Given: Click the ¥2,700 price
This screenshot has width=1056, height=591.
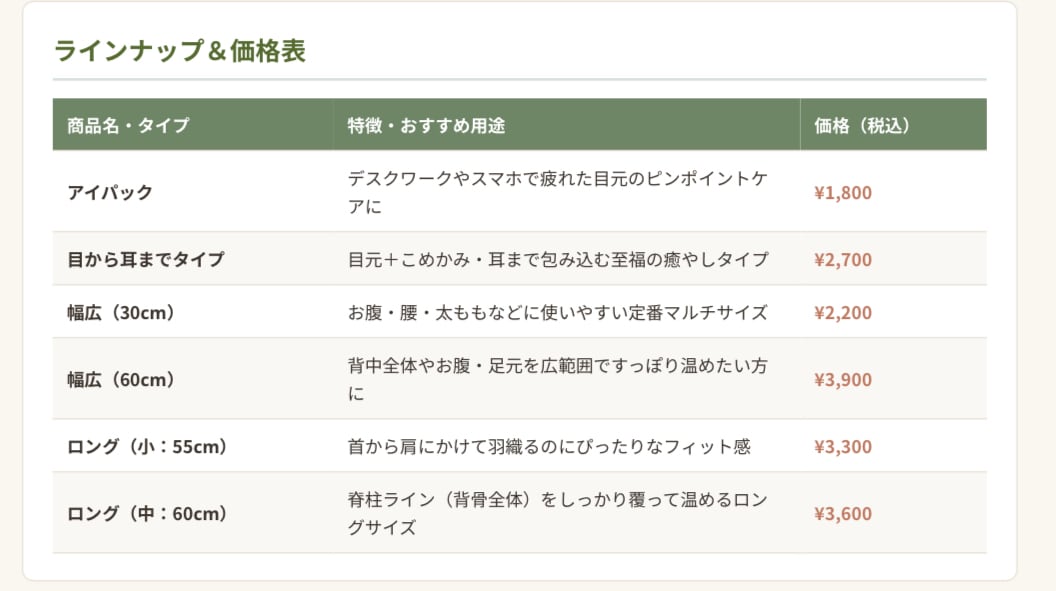Looking at the screenshot, I should click(843, 259).
